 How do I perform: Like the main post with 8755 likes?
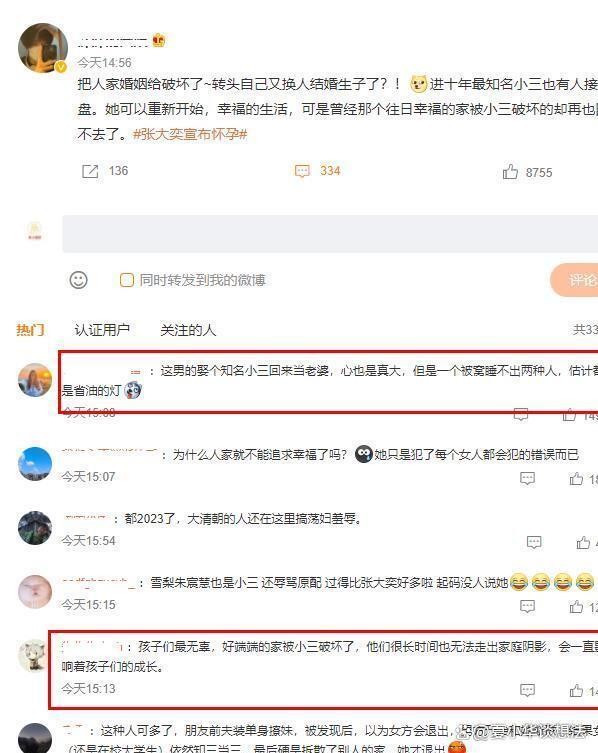click(510, 171)
